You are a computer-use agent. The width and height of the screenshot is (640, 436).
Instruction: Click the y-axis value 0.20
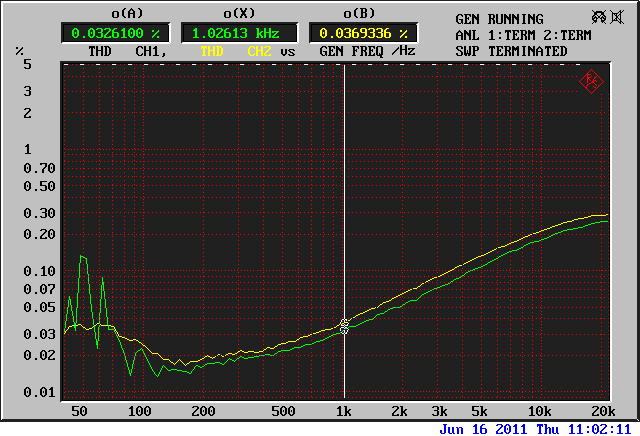click(39, 234)
